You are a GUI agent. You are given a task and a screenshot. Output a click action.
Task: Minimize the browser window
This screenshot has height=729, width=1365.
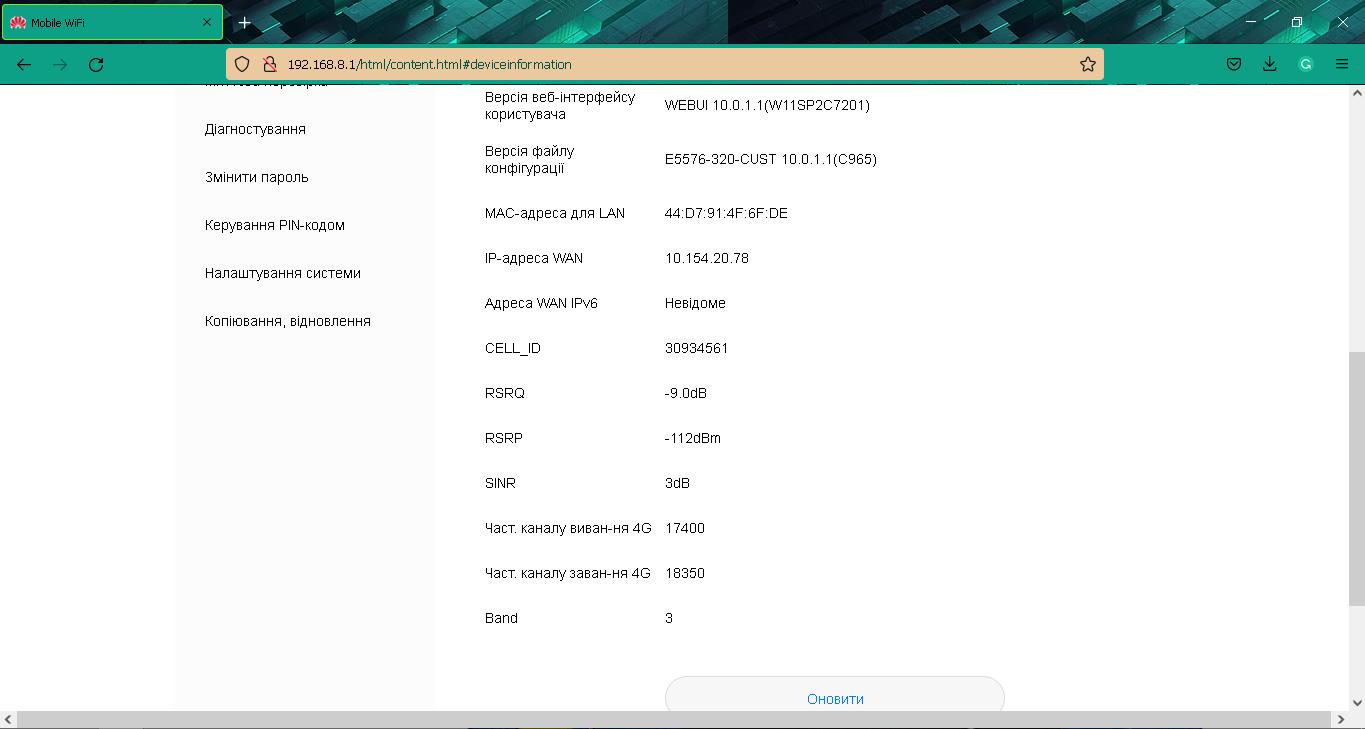1250,22
